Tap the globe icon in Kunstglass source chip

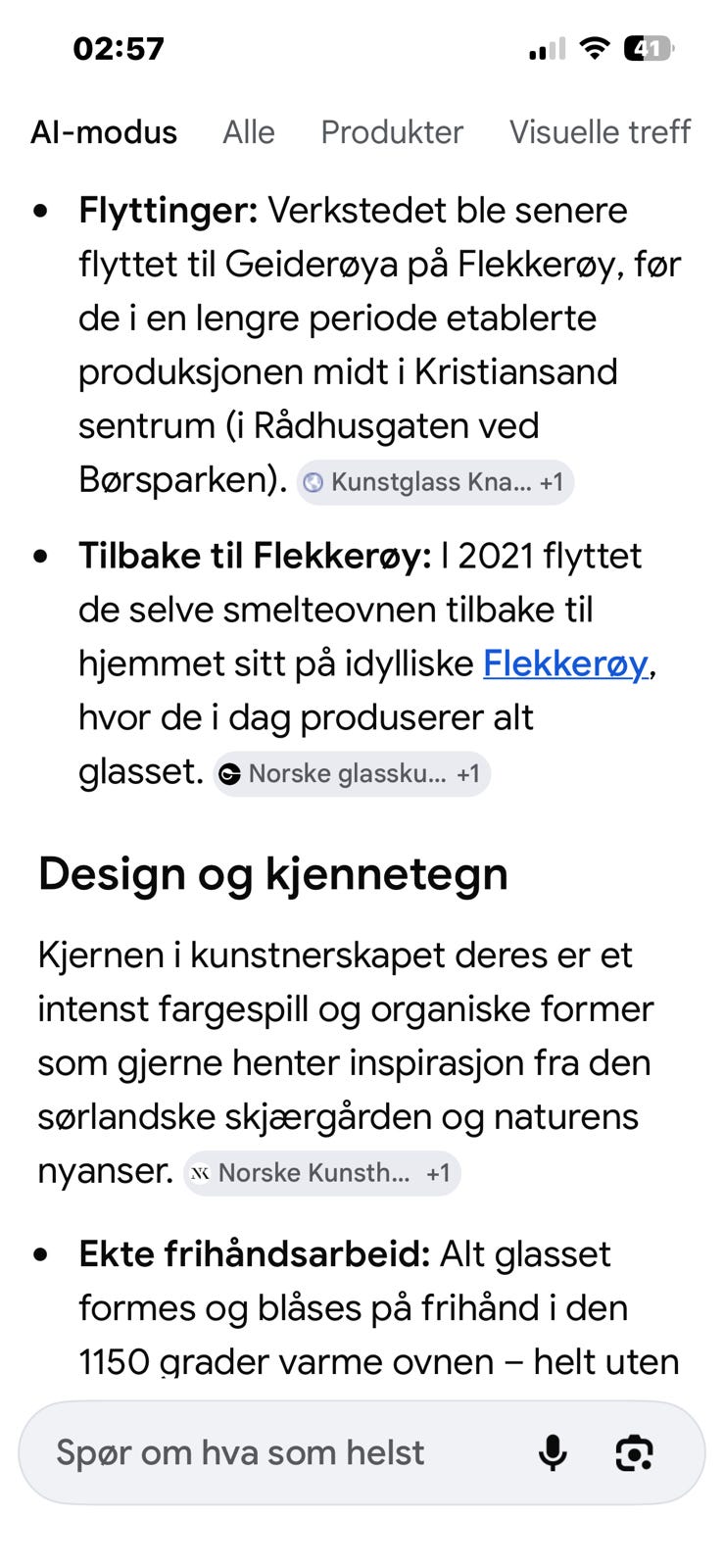[x=314, y=482]
